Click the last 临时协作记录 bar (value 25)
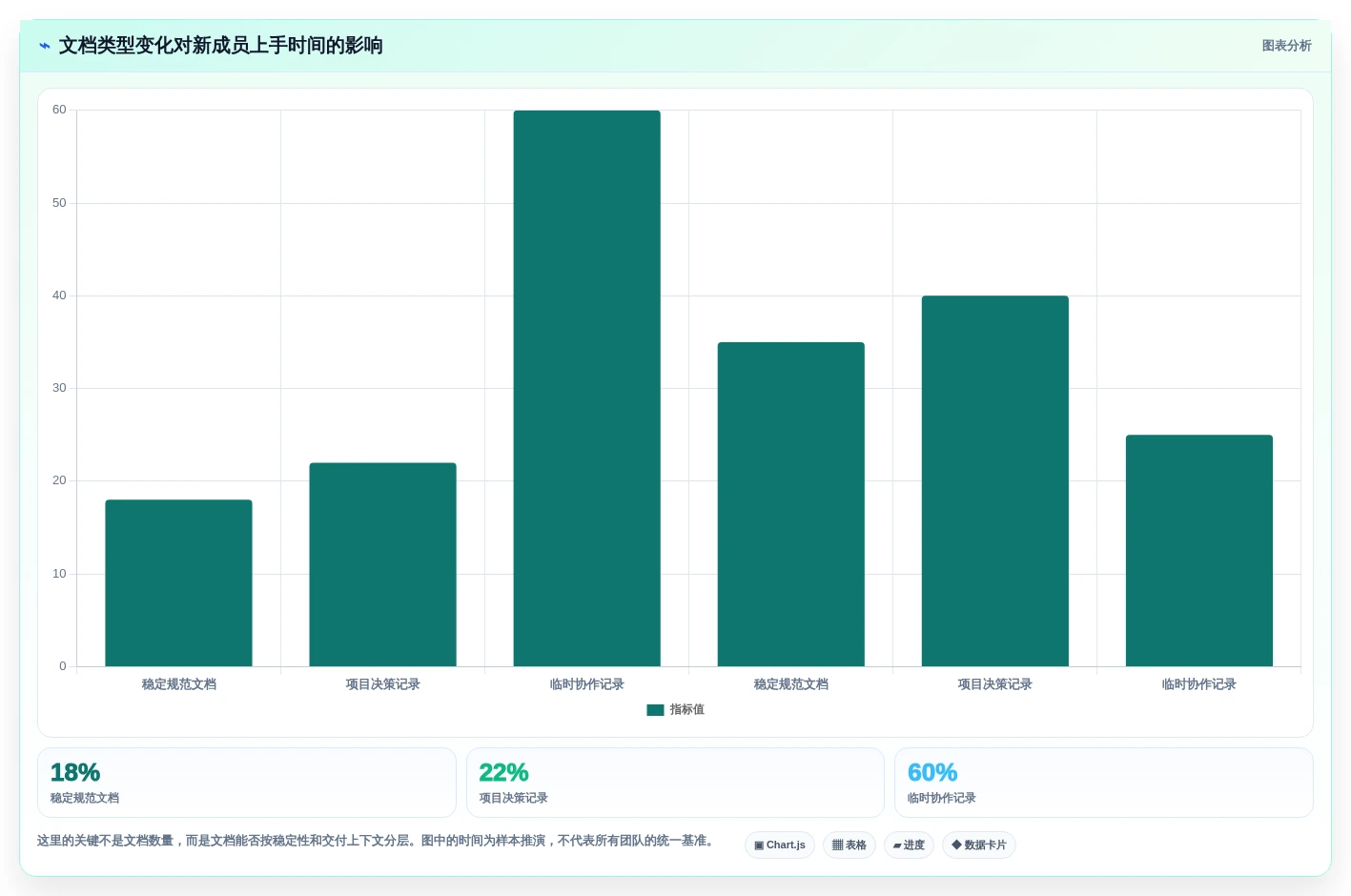Viewport: 1351px width, 896px height. pyautogui.click(x=1199, y=551)
